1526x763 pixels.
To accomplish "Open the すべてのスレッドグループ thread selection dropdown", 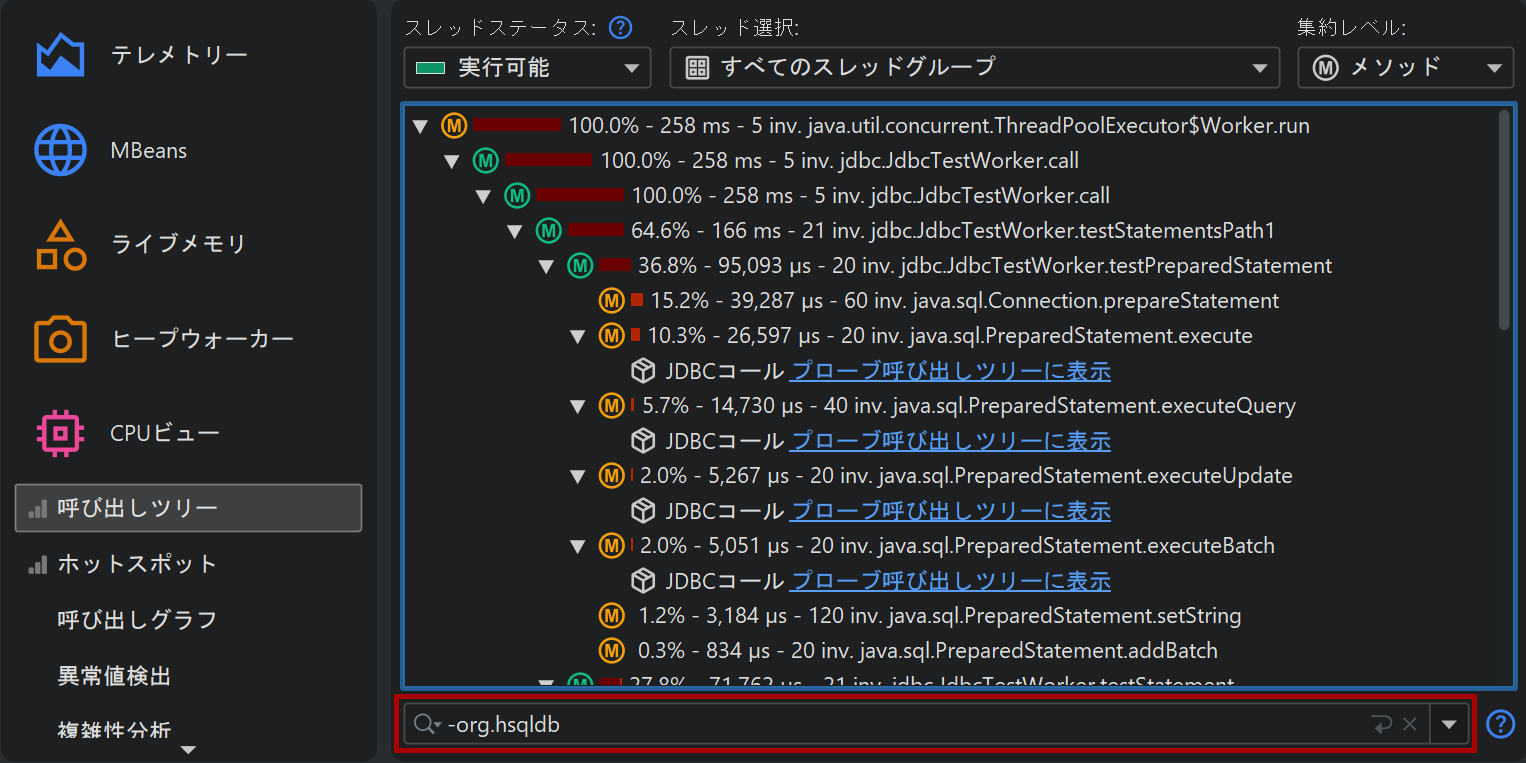I will tap(974, 68).
